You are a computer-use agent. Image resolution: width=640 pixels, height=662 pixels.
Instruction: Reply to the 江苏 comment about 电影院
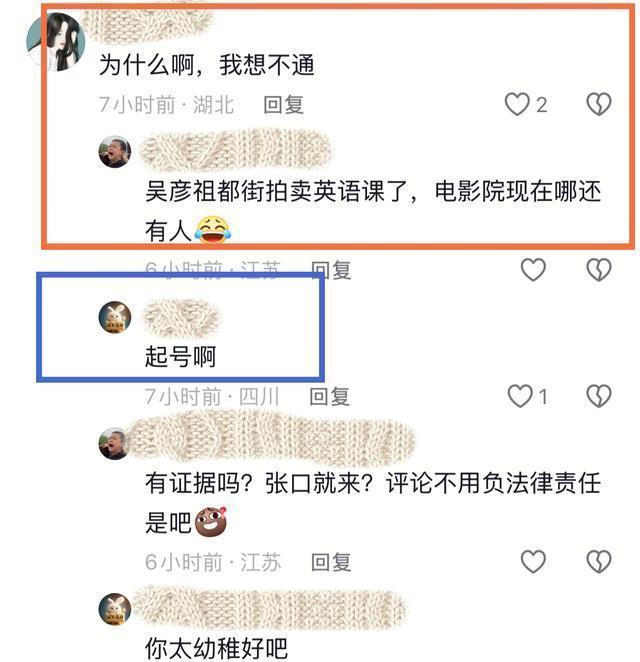(331, 270)
